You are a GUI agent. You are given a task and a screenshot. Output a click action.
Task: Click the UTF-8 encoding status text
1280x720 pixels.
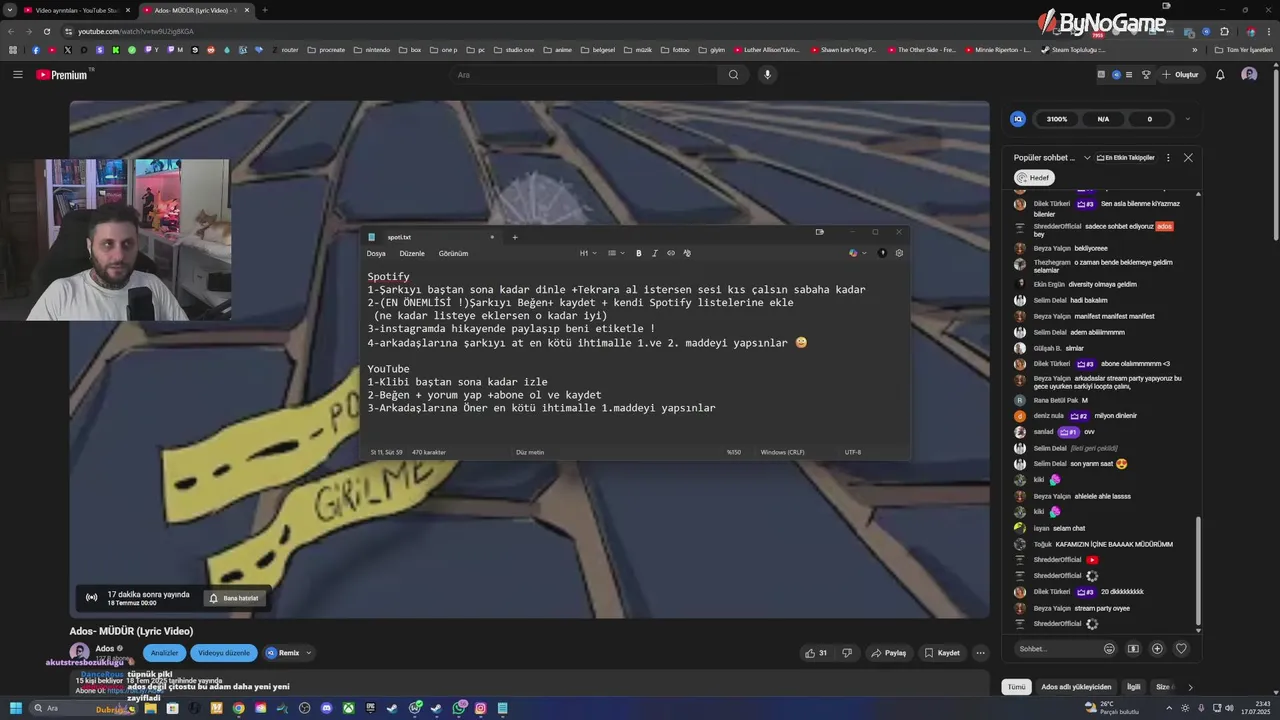click(853, 452)
